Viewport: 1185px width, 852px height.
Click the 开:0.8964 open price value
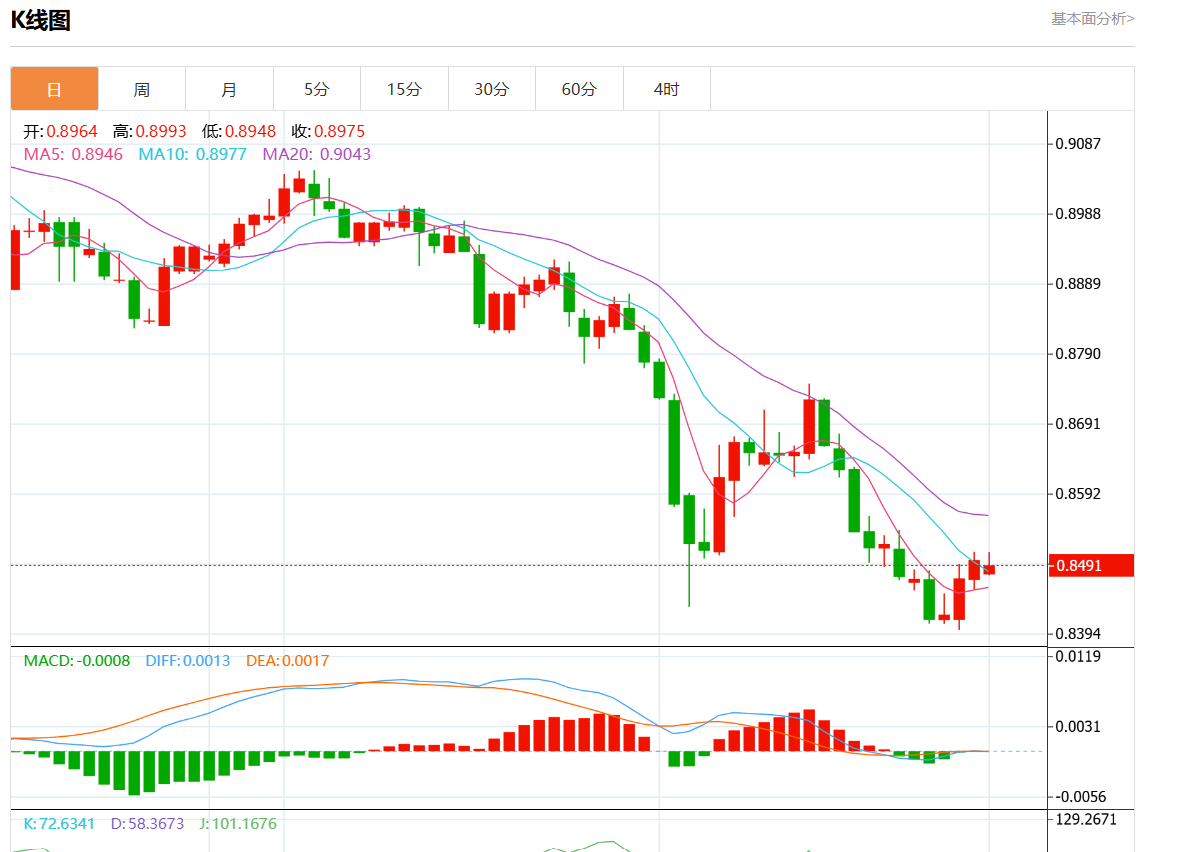60,132
